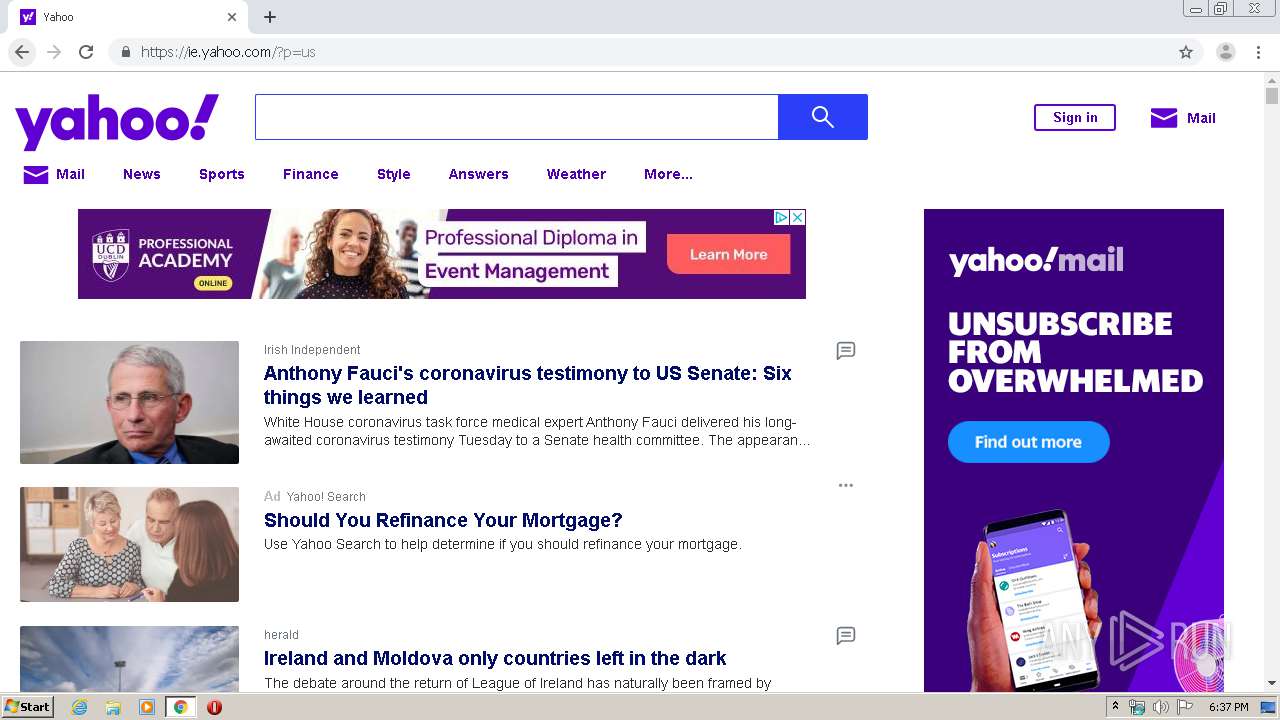Open the Chrome three-dot menu
The height and width of the screenshot is (720, 1280).
1258,52
